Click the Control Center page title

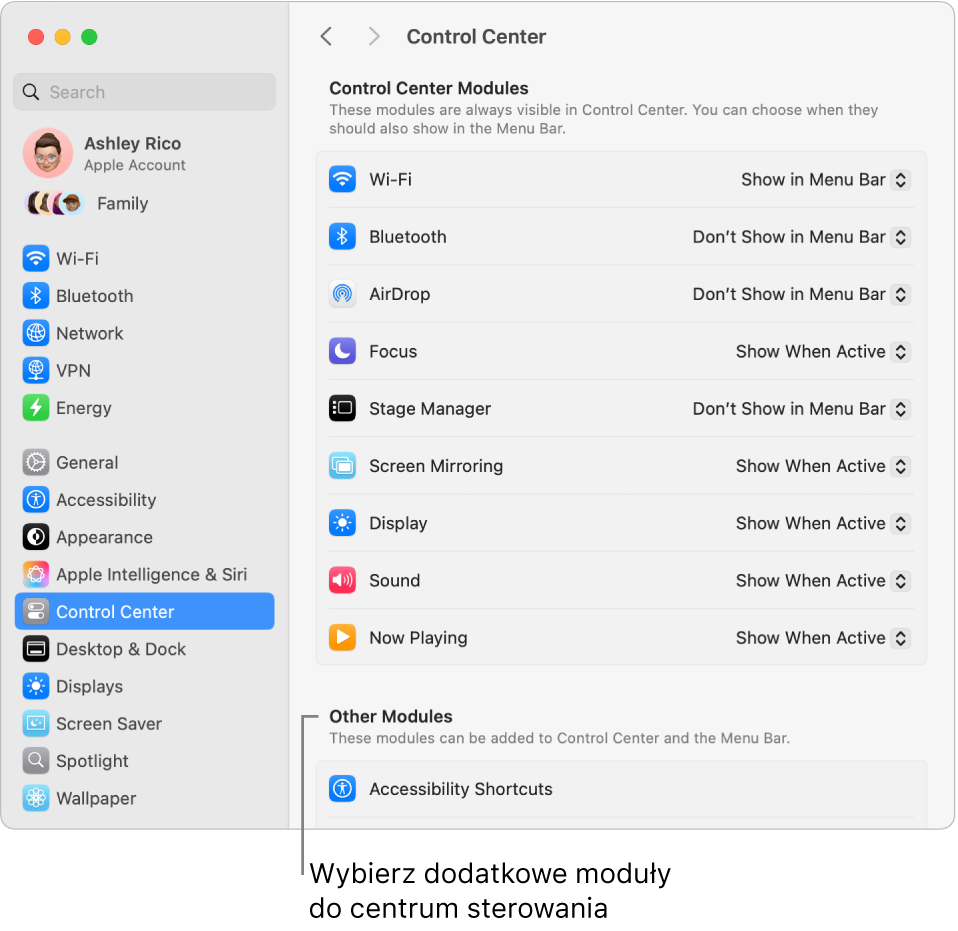pos(477,37)
